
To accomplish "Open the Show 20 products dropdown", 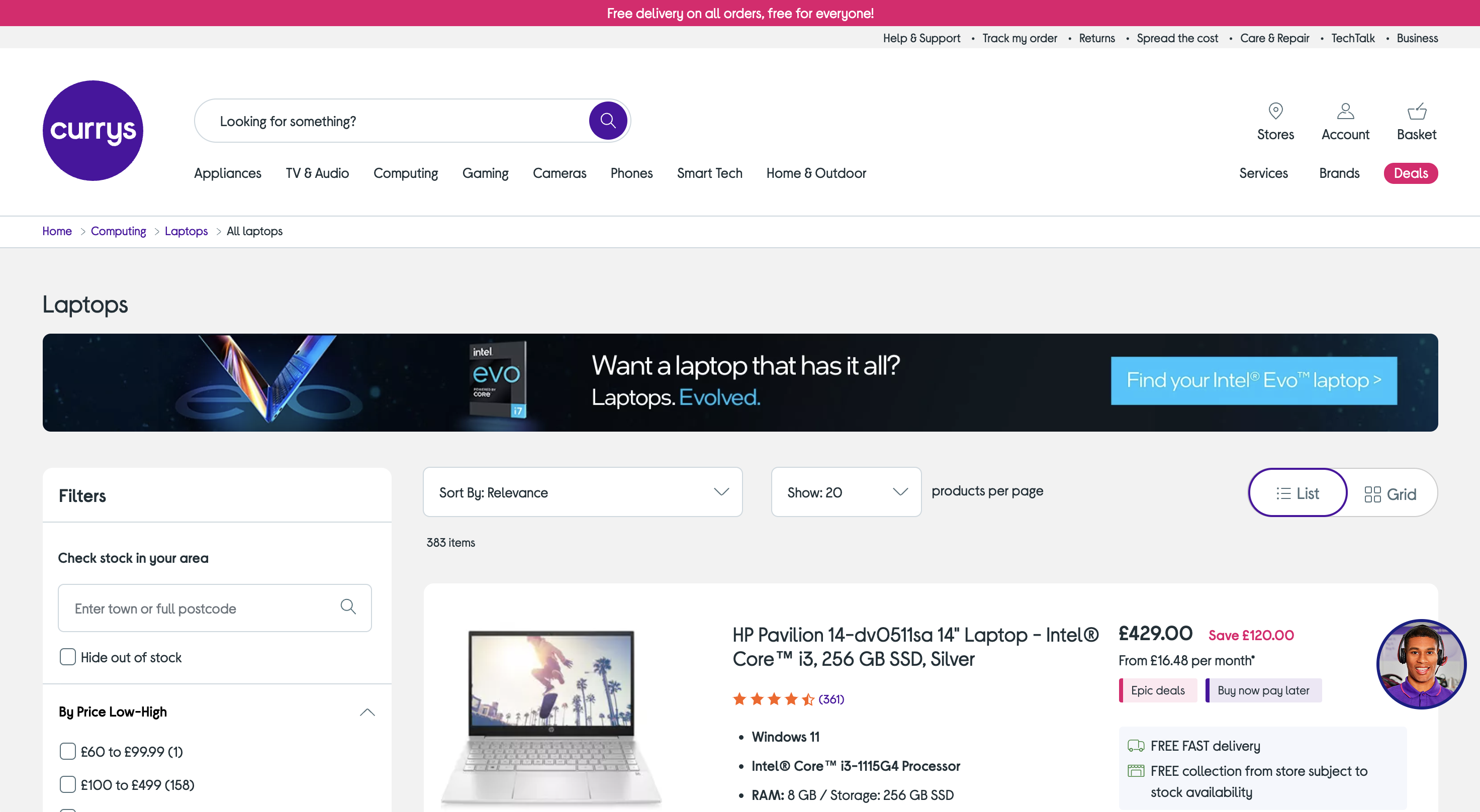I will tap(846, 492).
